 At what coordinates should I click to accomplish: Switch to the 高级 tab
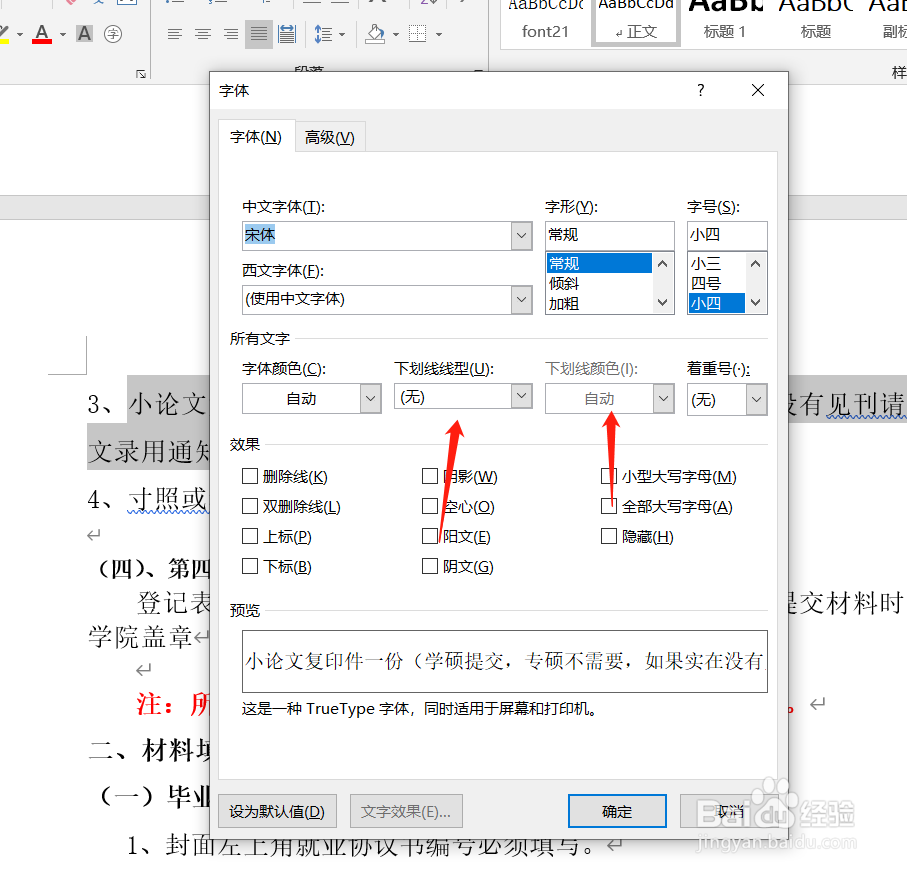click(x=329, y=136)
